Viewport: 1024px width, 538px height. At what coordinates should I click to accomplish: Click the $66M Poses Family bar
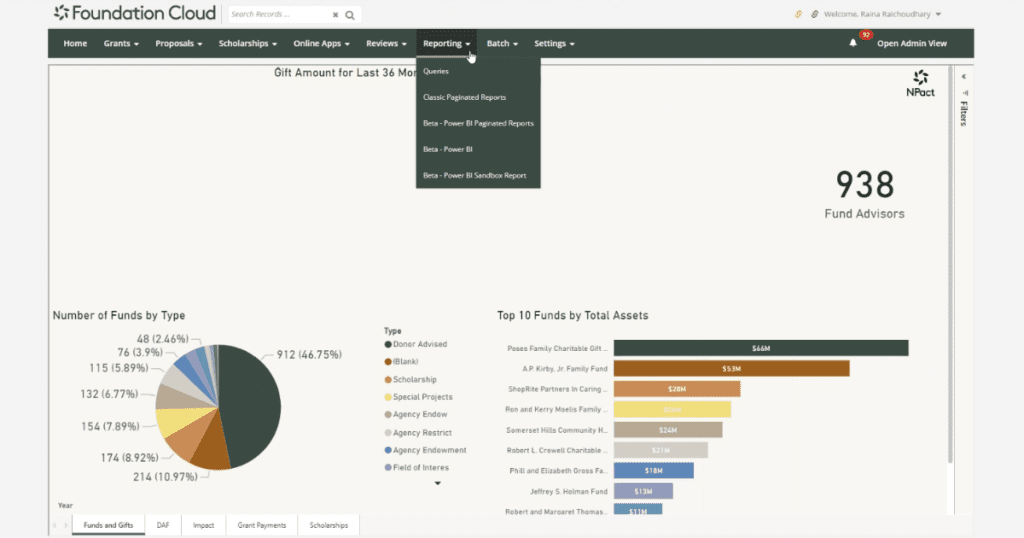[x=761, y=348]
